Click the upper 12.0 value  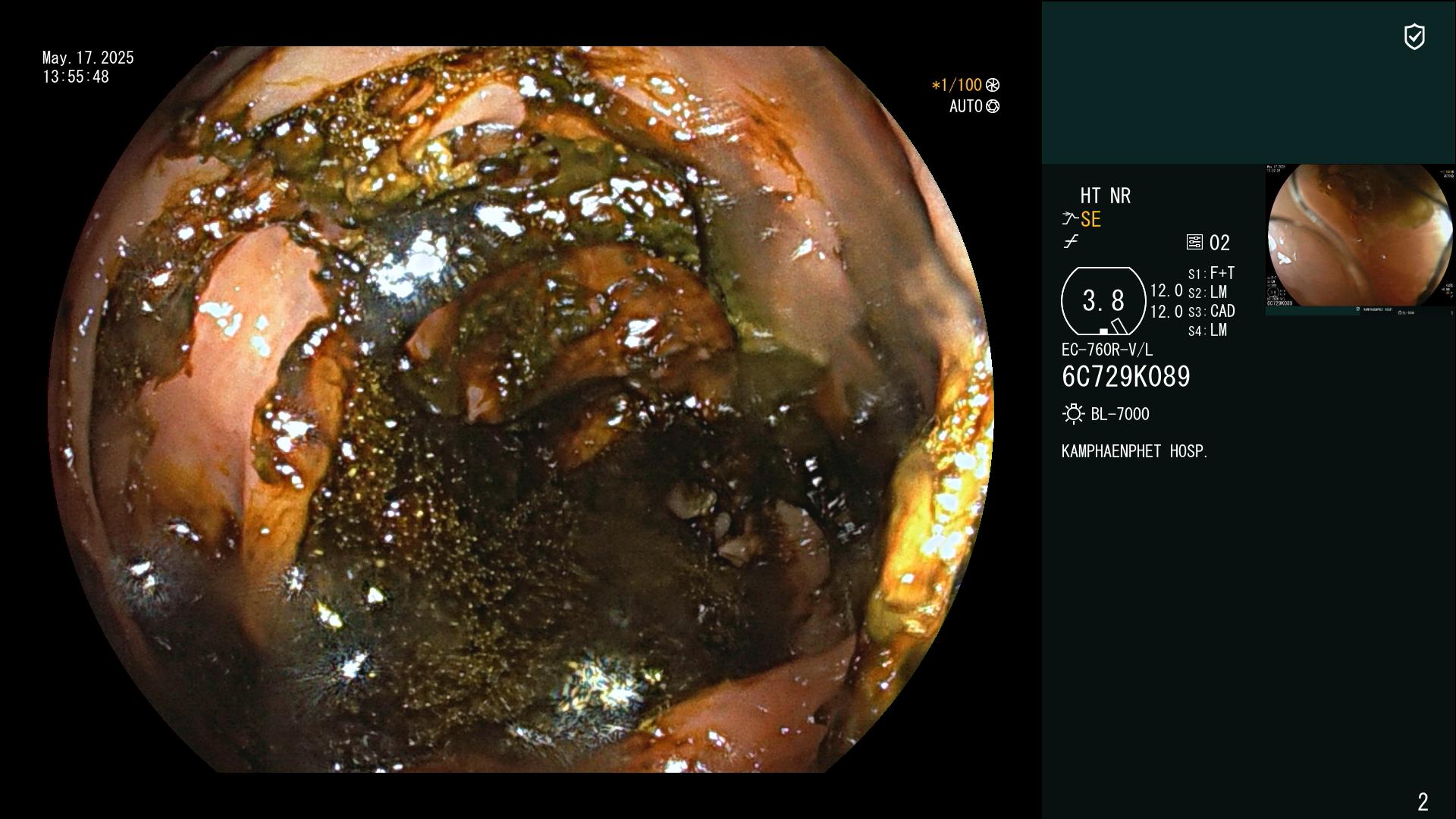click(1166, 290)
